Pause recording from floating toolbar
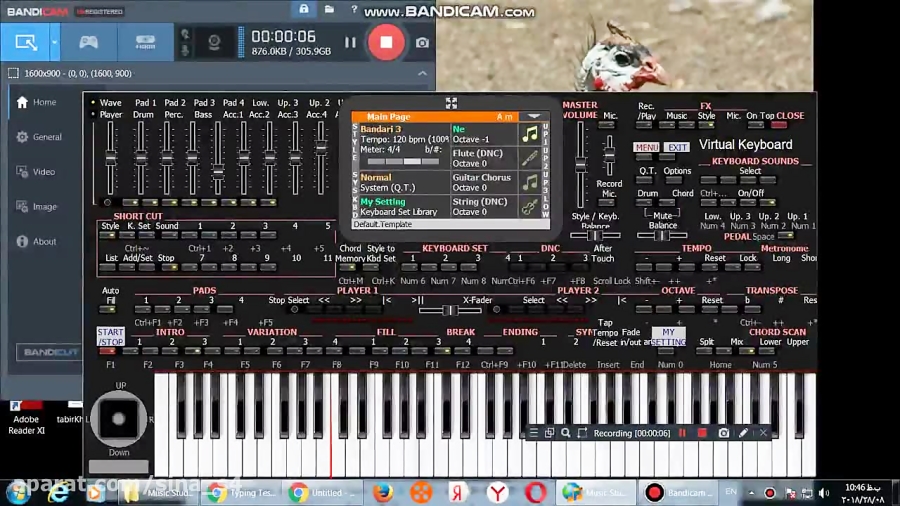Viewport: 900px width, 506px height. [682, 433]
